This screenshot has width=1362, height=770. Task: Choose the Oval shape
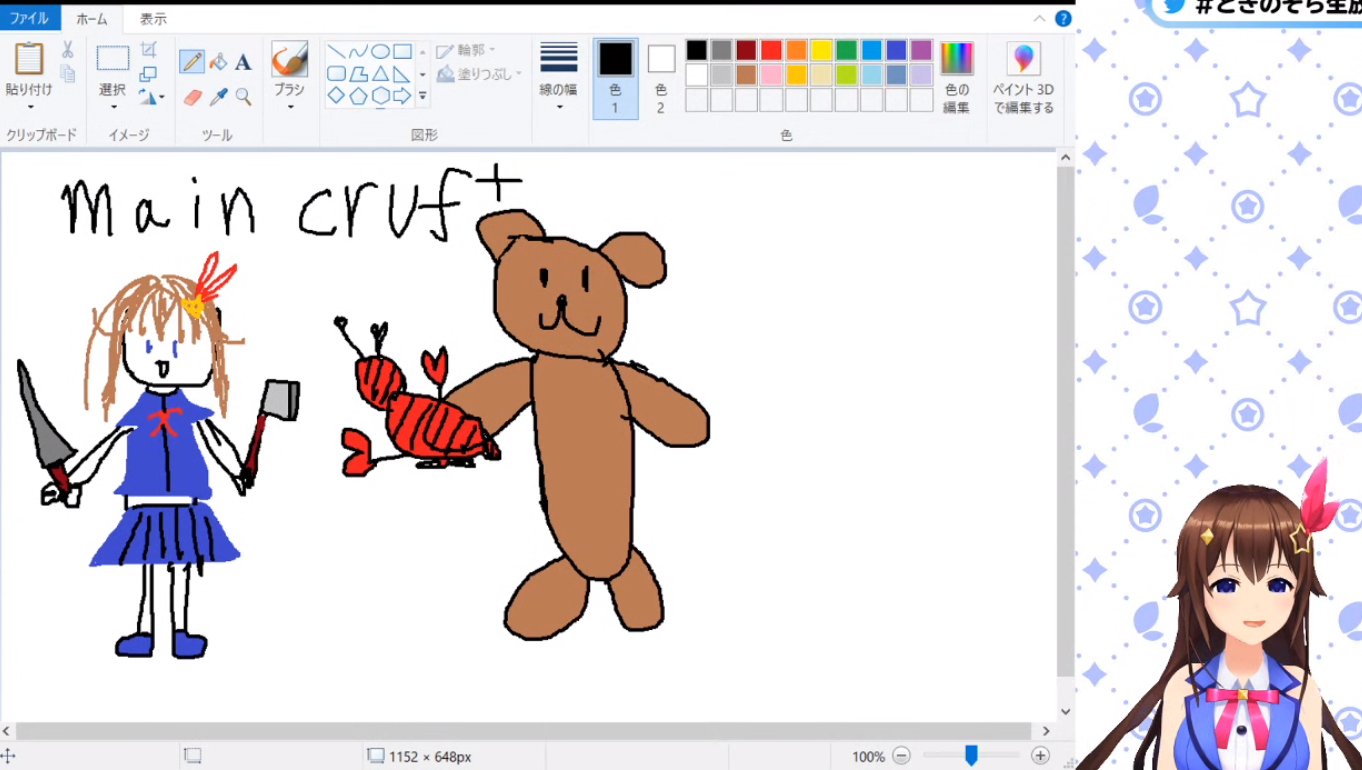pos(380,51)
